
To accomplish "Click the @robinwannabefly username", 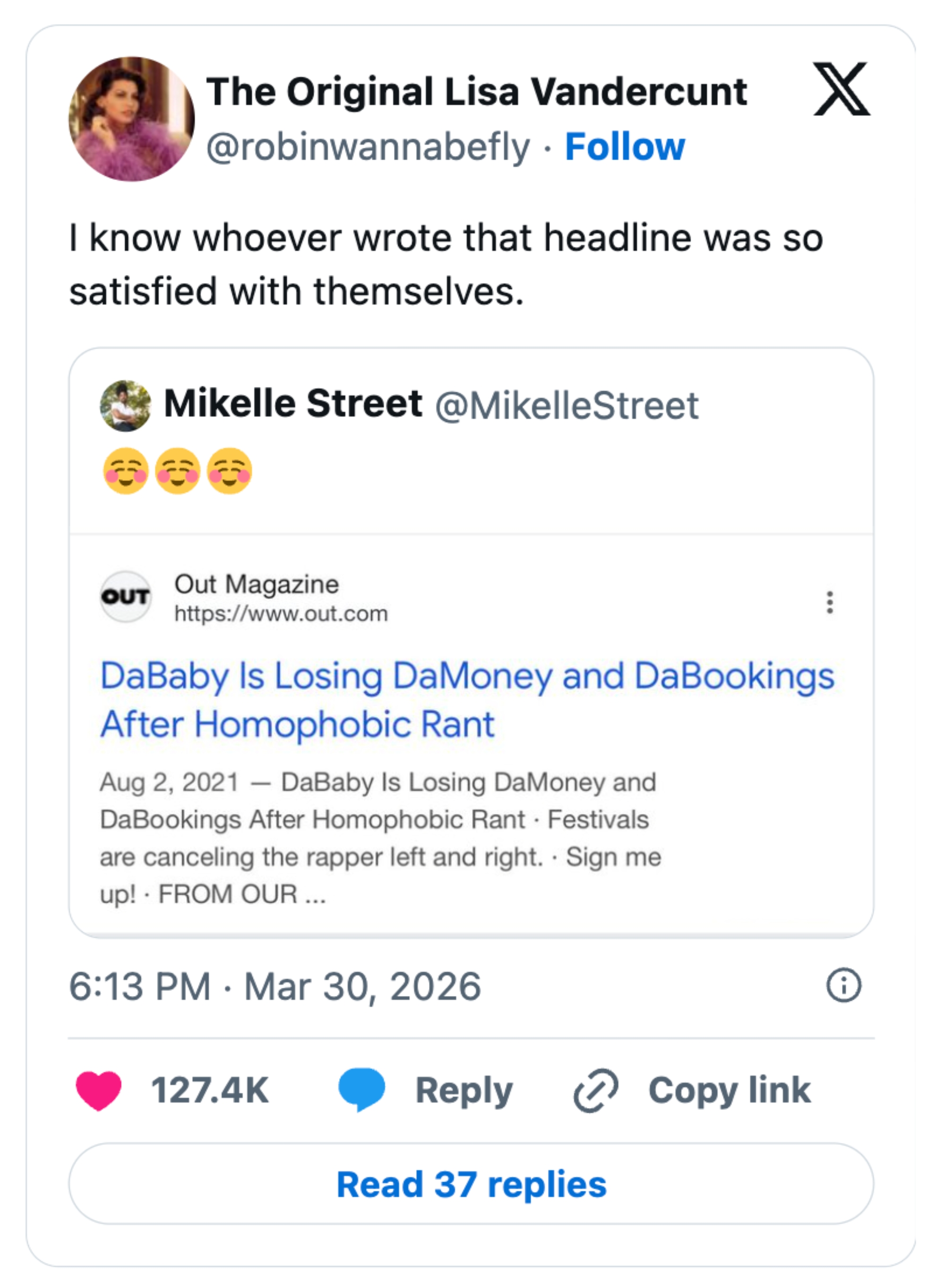I will 369,147.
